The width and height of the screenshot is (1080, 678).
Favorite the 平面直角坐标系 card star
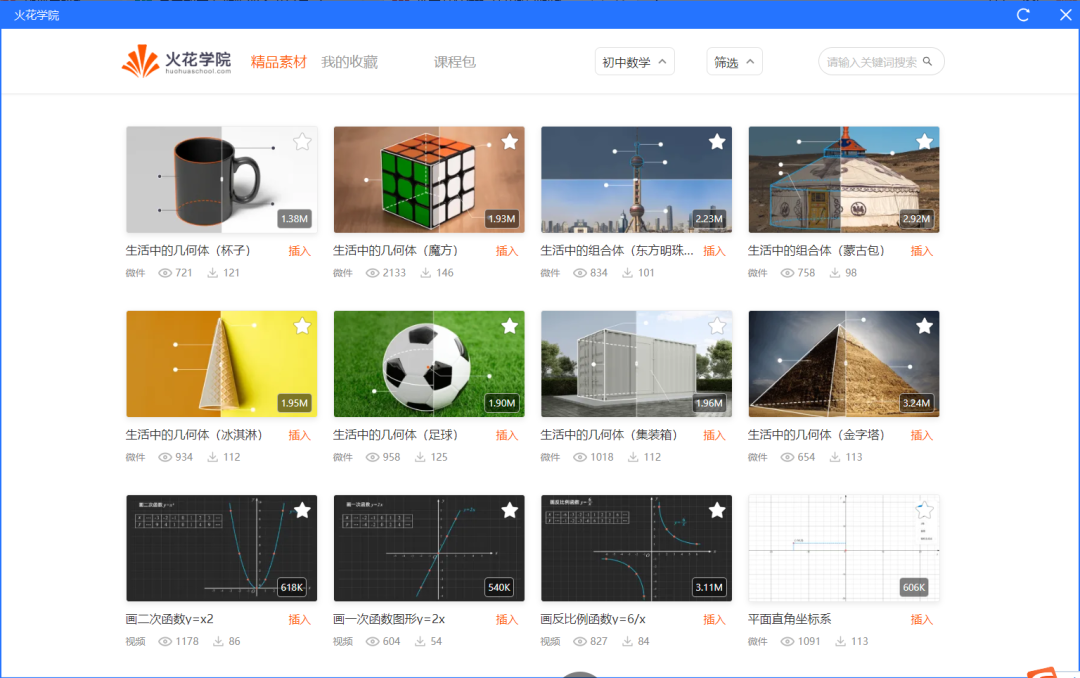[924, 511]
